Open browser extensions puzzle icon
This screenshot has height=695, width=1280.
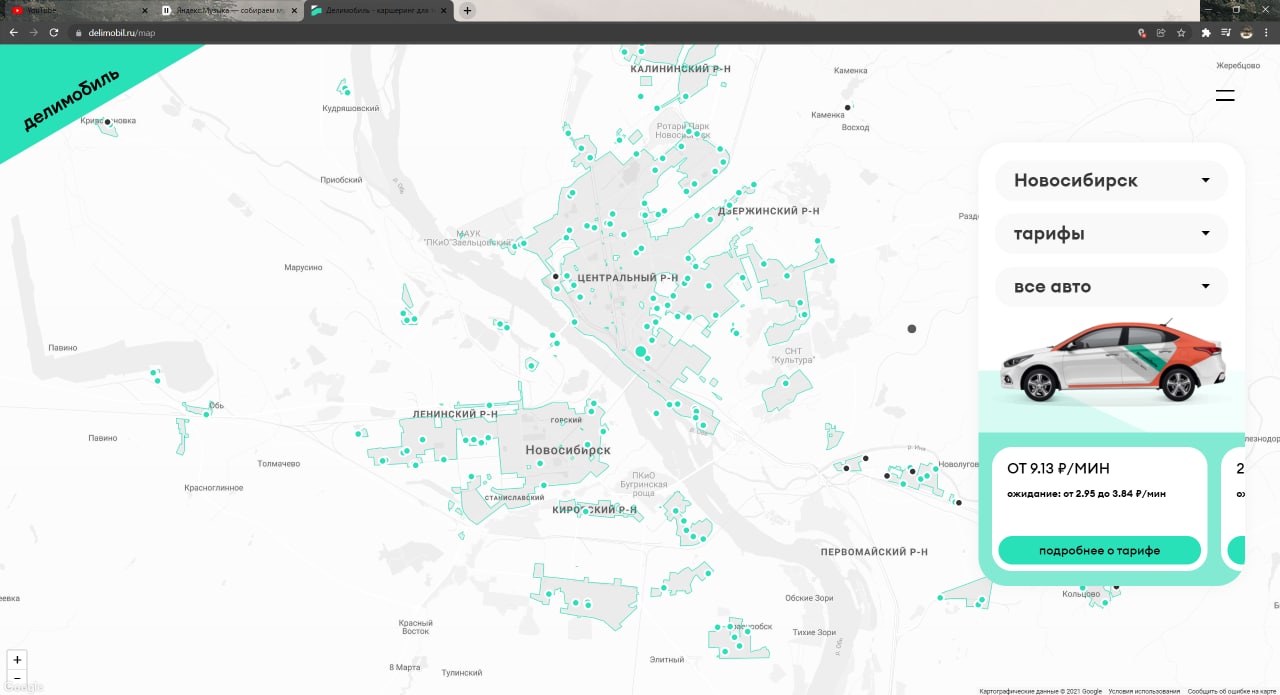(x=1206, y=33)
